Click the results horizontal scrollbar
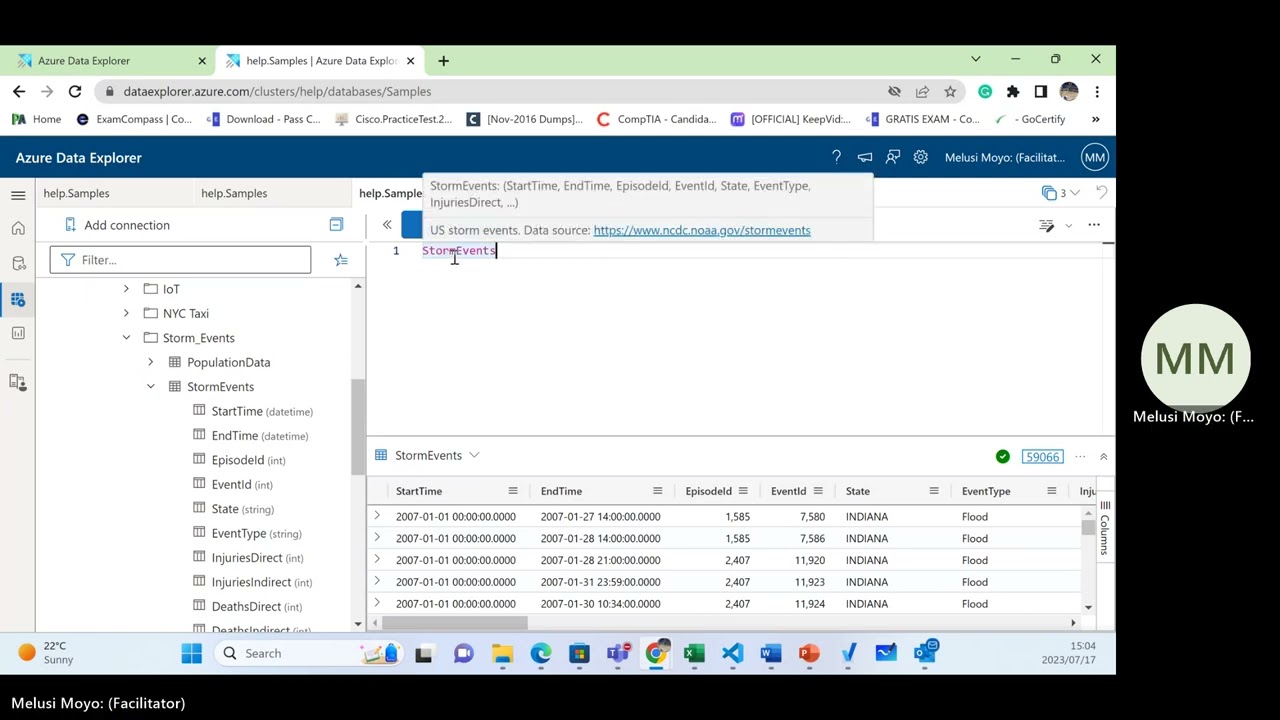The width and height of the screenshot is (1280, 720). (x=456, y=623)
